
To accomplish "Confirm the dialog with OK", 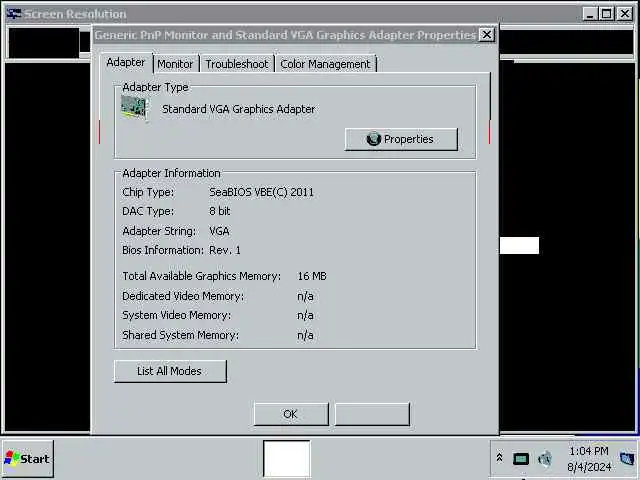I will tap(291, 414).
